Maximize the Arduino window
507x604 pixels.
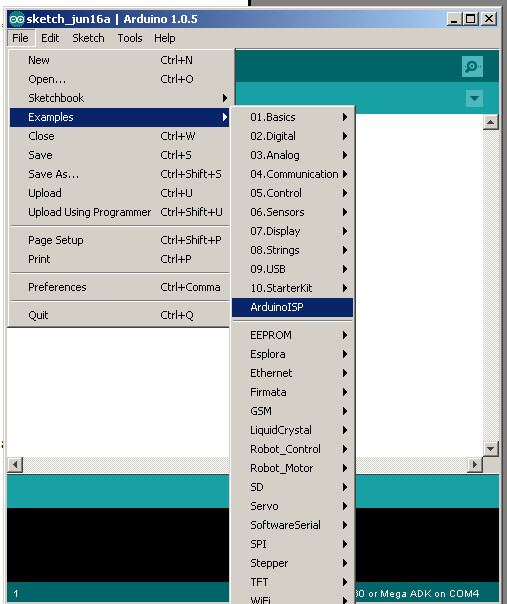click(x=470, y=19)
